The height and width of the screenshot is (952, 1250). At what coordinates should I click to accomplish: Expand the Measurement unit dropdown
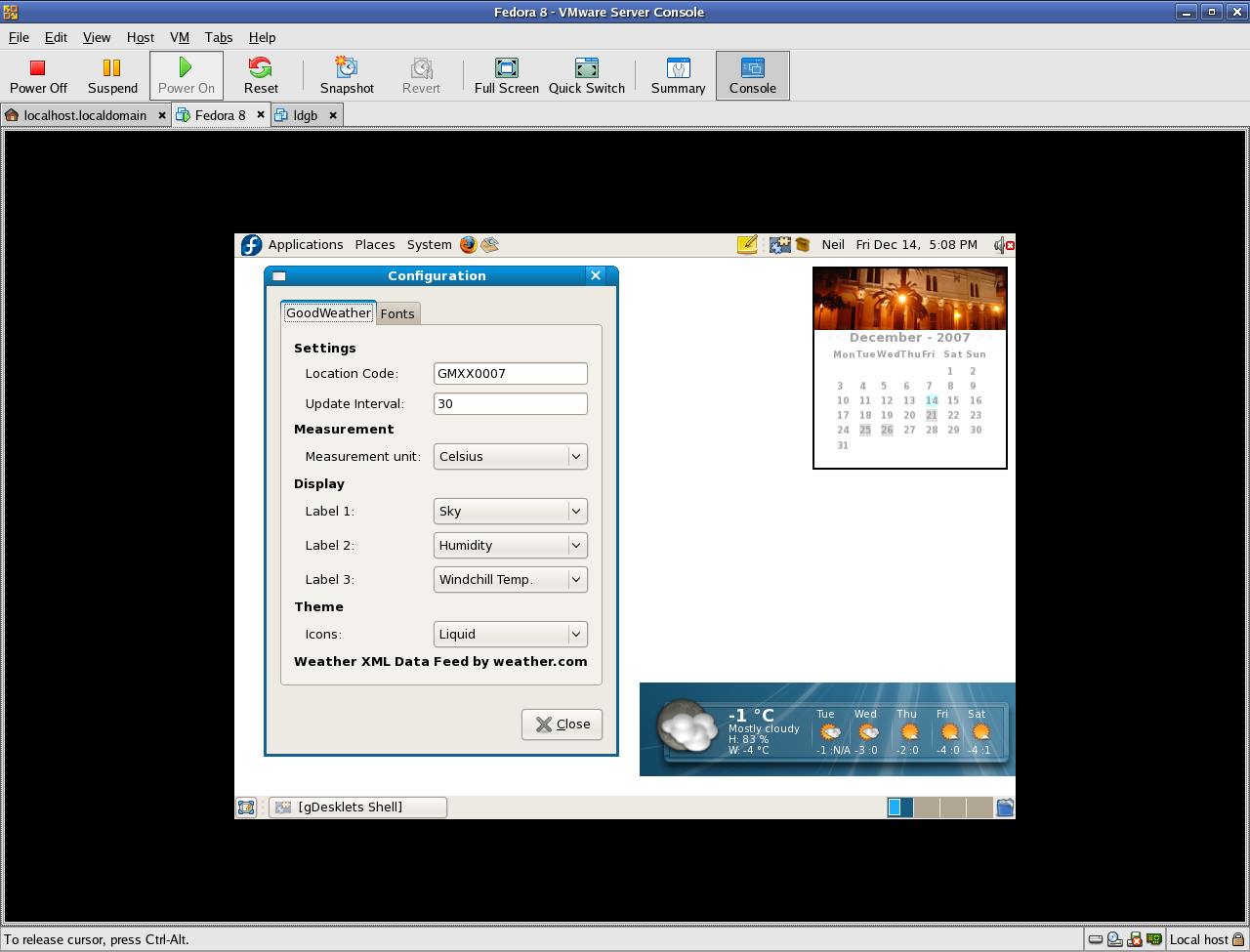pyautogui.click(x=510, y=457)
